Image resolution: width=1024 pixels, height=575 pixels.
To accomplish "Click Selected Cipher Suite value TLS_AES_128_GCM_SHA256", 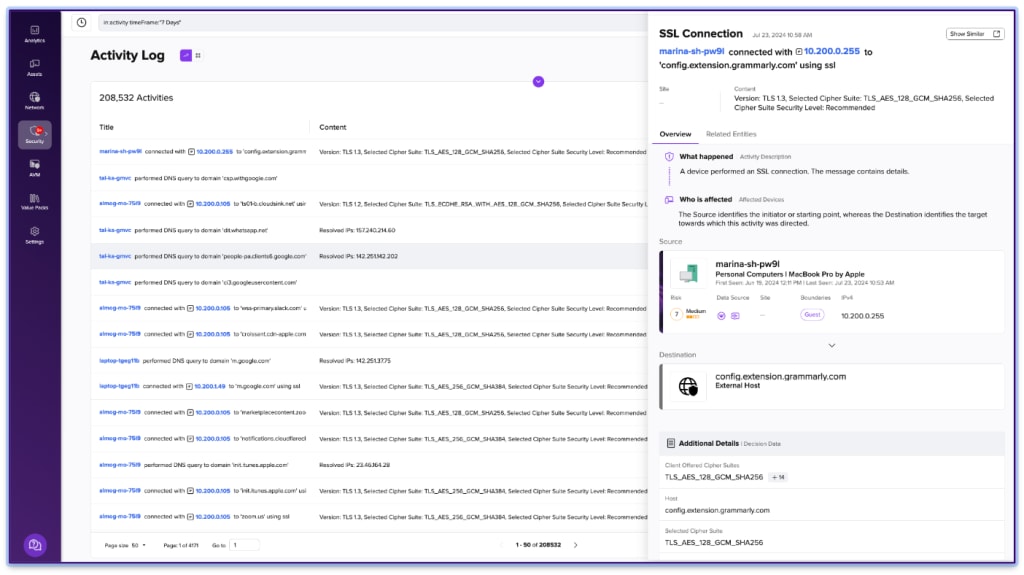I will pos(714,542).
